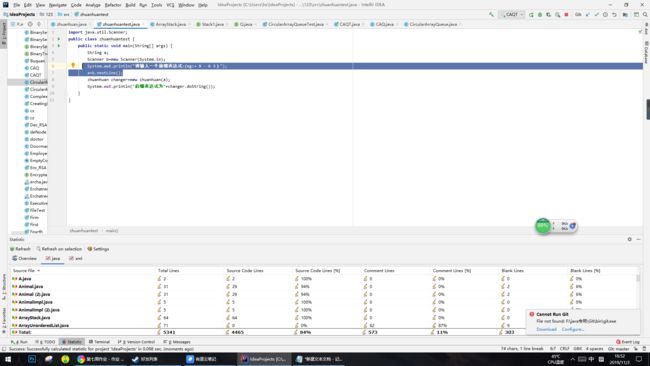Open Git history using the clock icon
This screenshot has width=650, height=366.
pyautogui.click(x=605, y=15)
